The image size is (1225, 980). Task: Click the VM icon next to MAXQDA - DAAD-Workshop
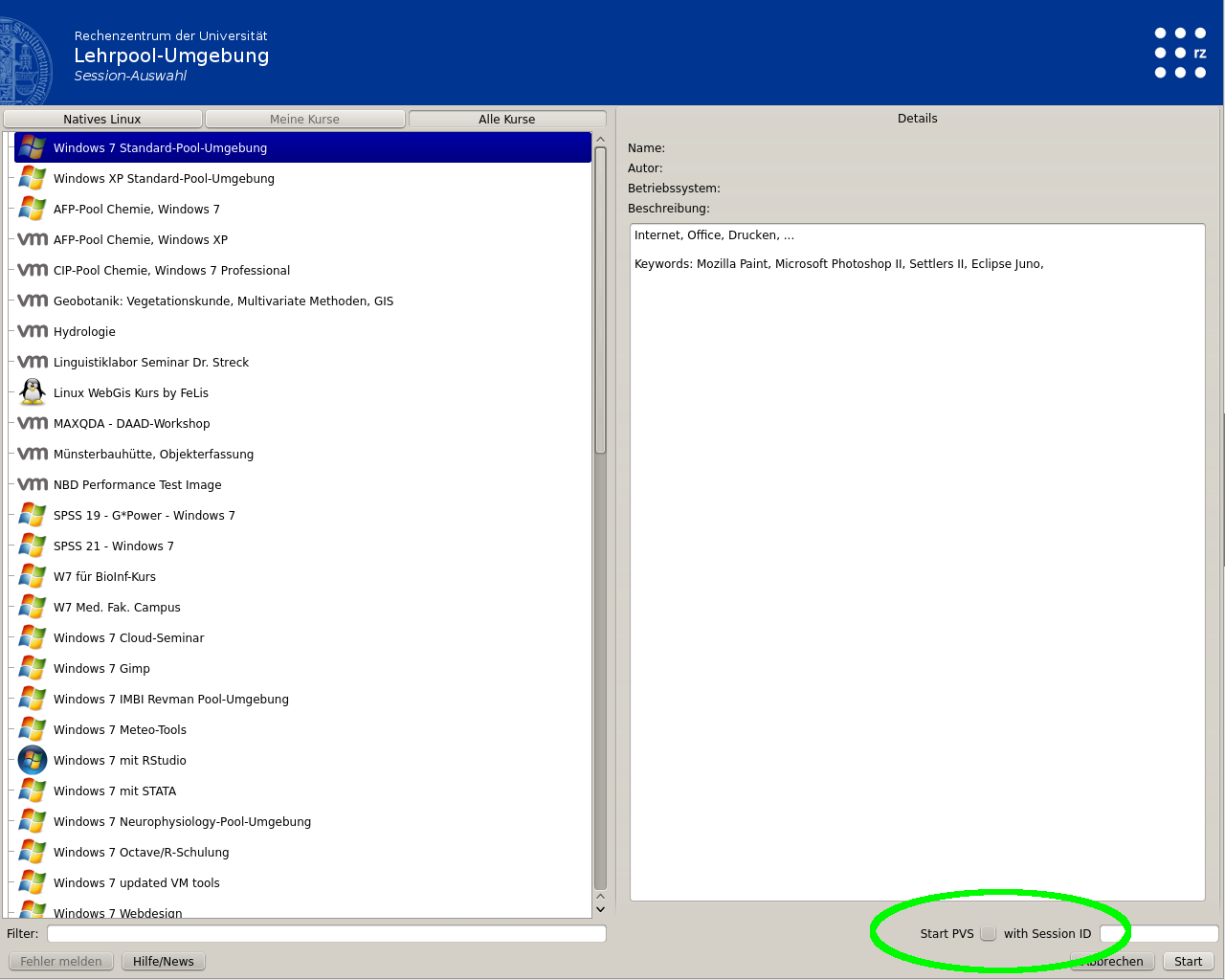point(33,423)
